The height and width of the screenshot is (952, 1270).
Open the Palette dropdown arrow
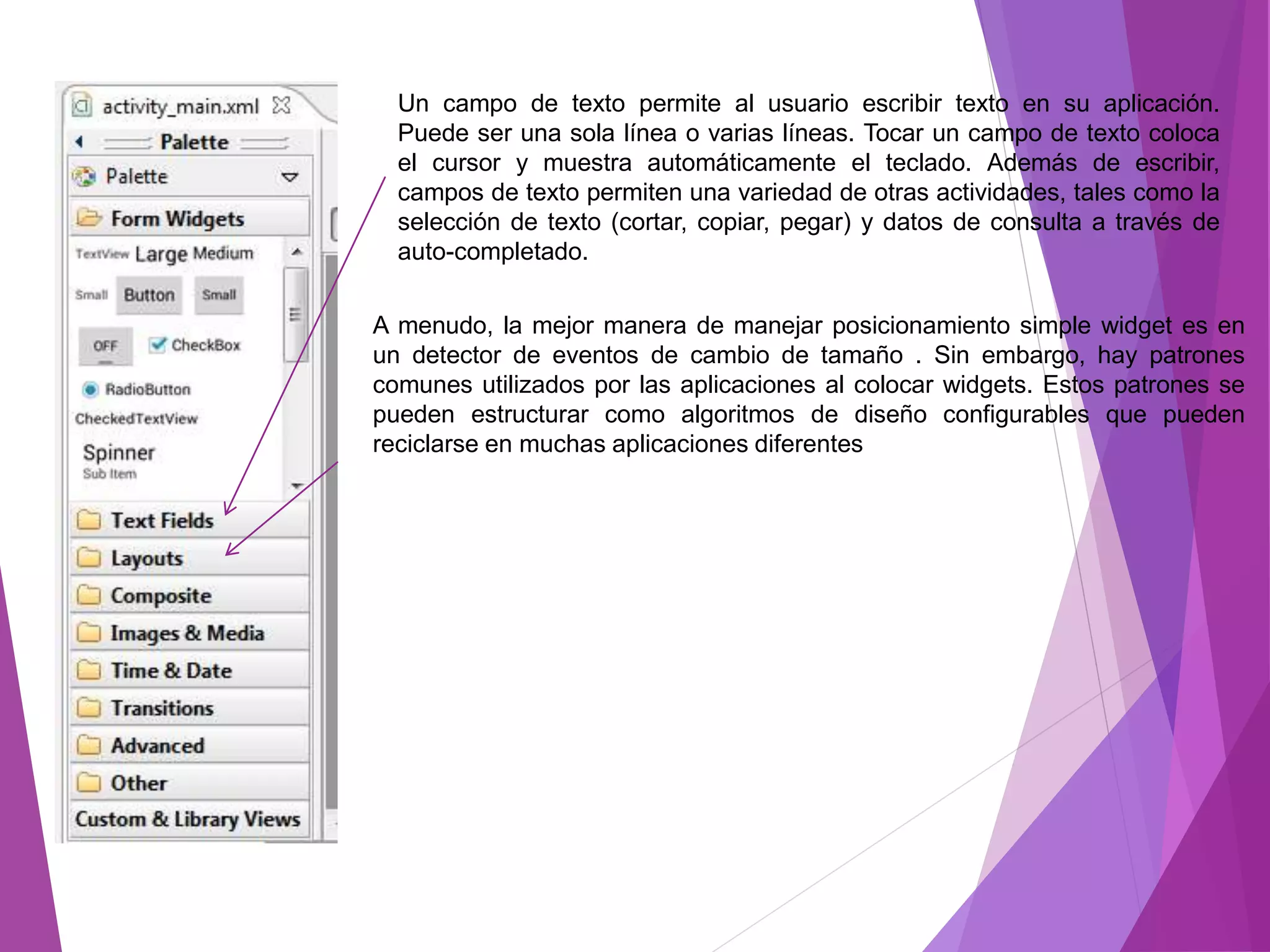click(x=290, y=177)
